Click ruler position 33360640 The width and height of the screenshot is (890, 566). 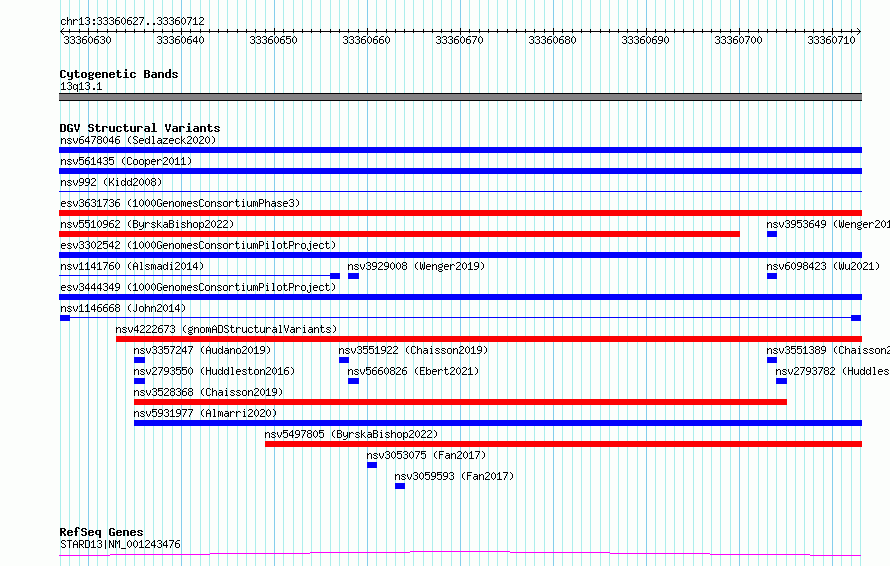coord(180,40)
